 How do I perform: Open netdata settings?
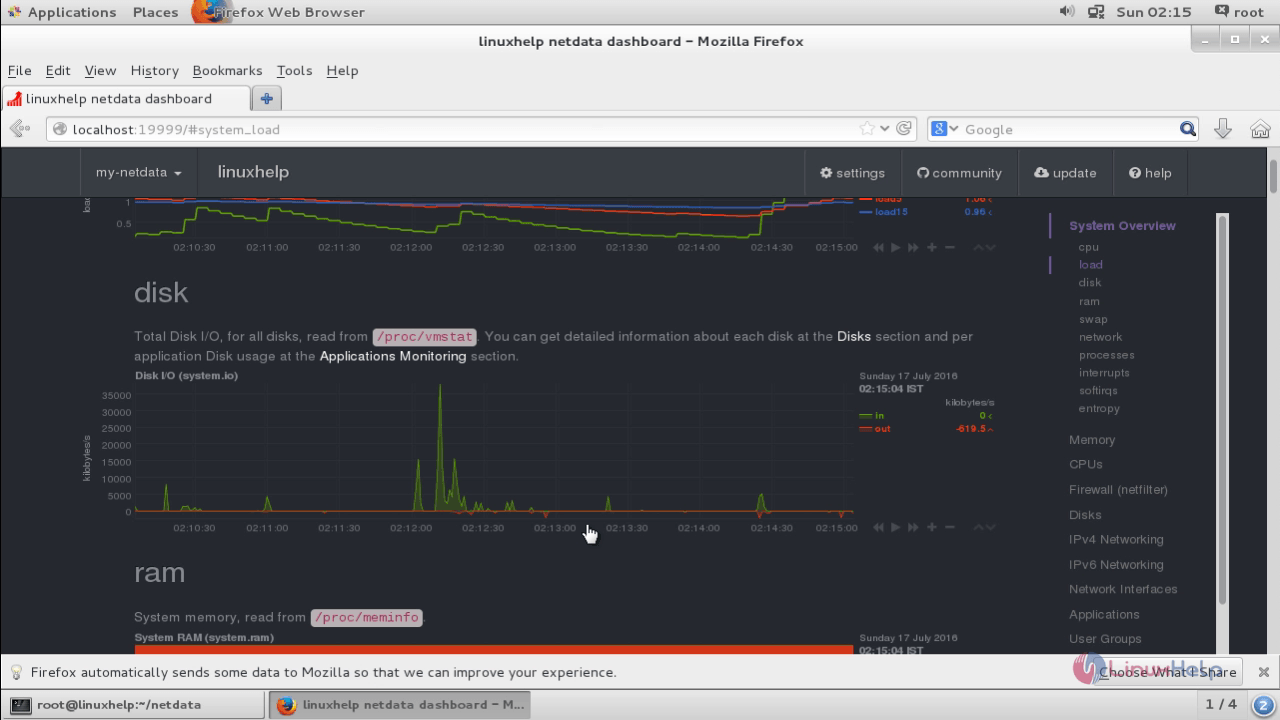(x=852, y=173)
